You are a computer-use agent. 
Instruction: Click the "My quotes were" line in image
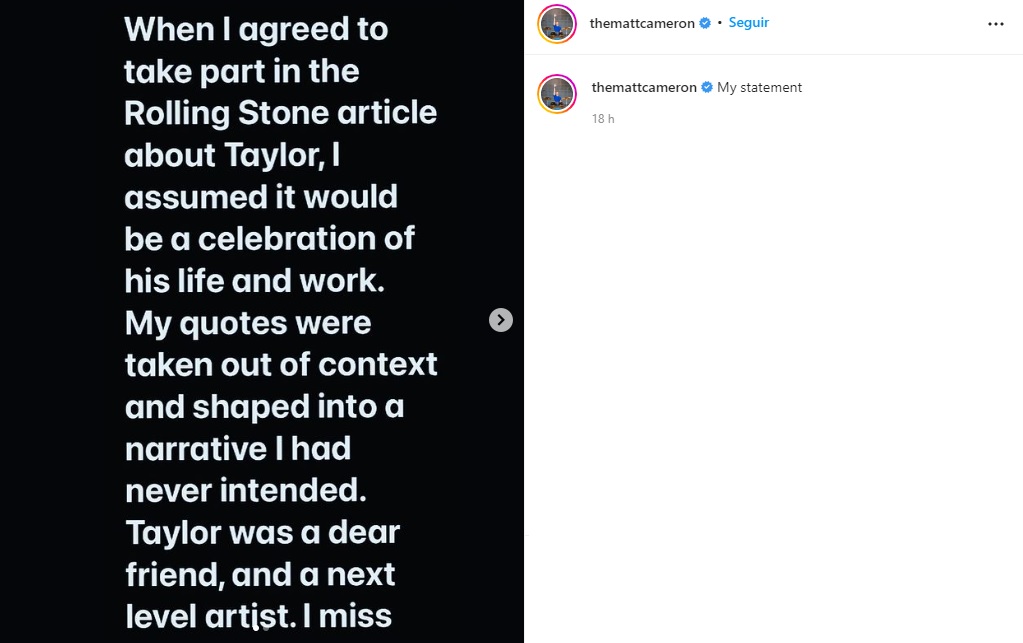248,323
